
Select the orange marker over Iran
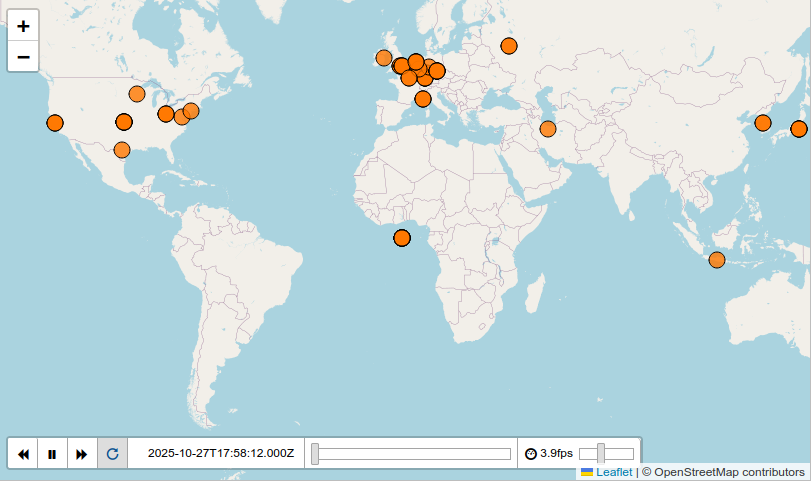pos(548,128)
